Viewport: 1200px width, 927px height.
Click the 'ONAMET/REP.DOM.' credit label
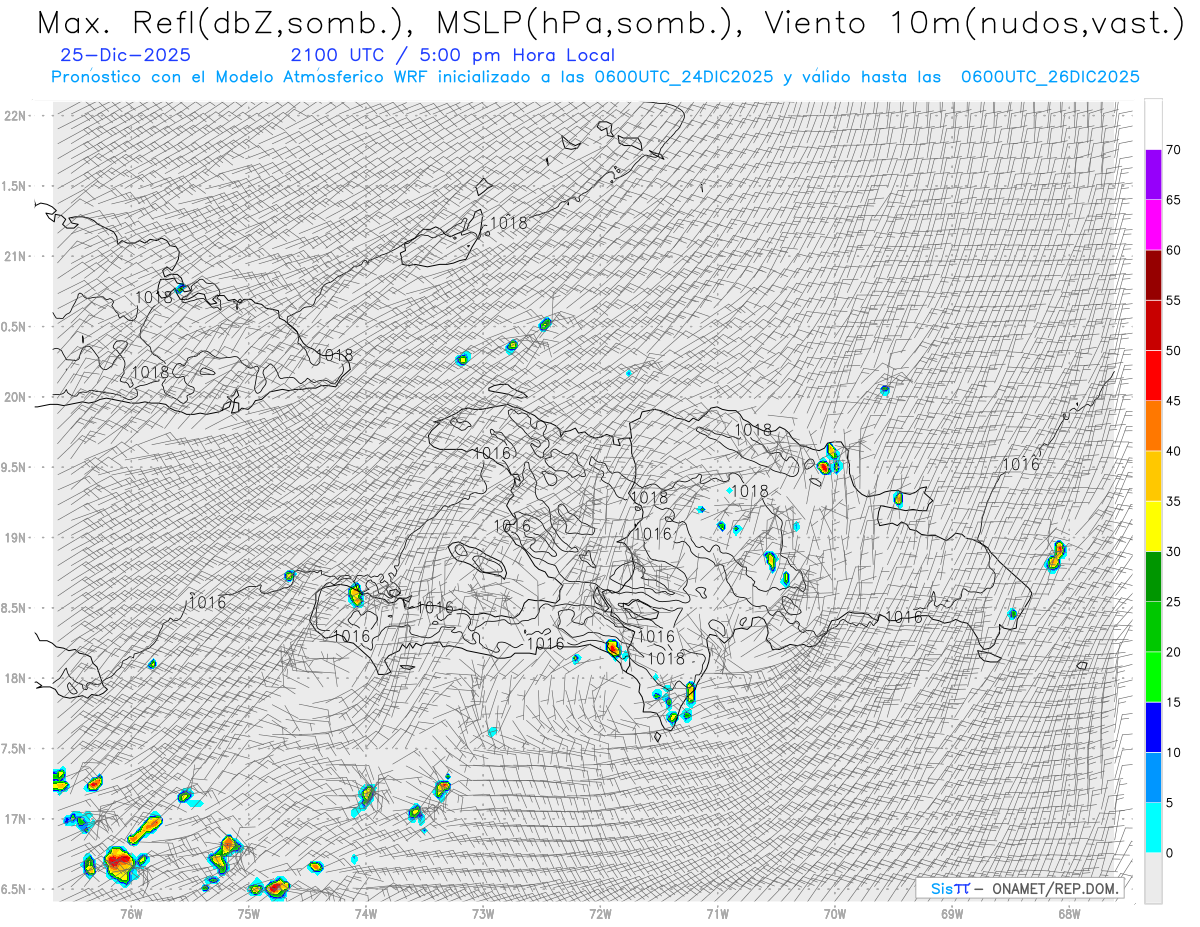pos(1054,888)
